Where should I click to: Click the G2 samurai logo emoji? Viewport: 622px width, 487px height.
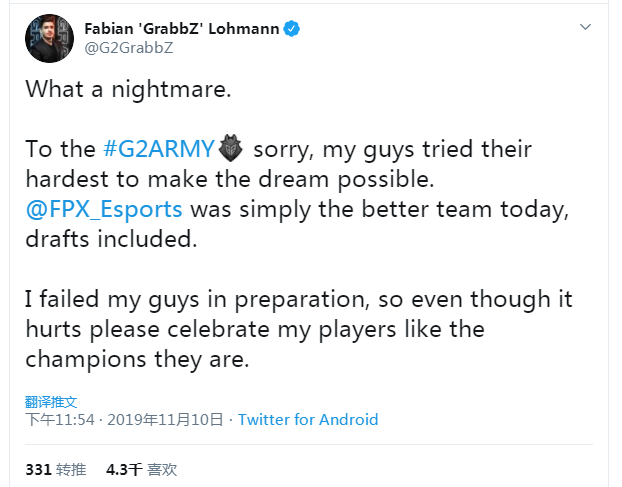230,148
